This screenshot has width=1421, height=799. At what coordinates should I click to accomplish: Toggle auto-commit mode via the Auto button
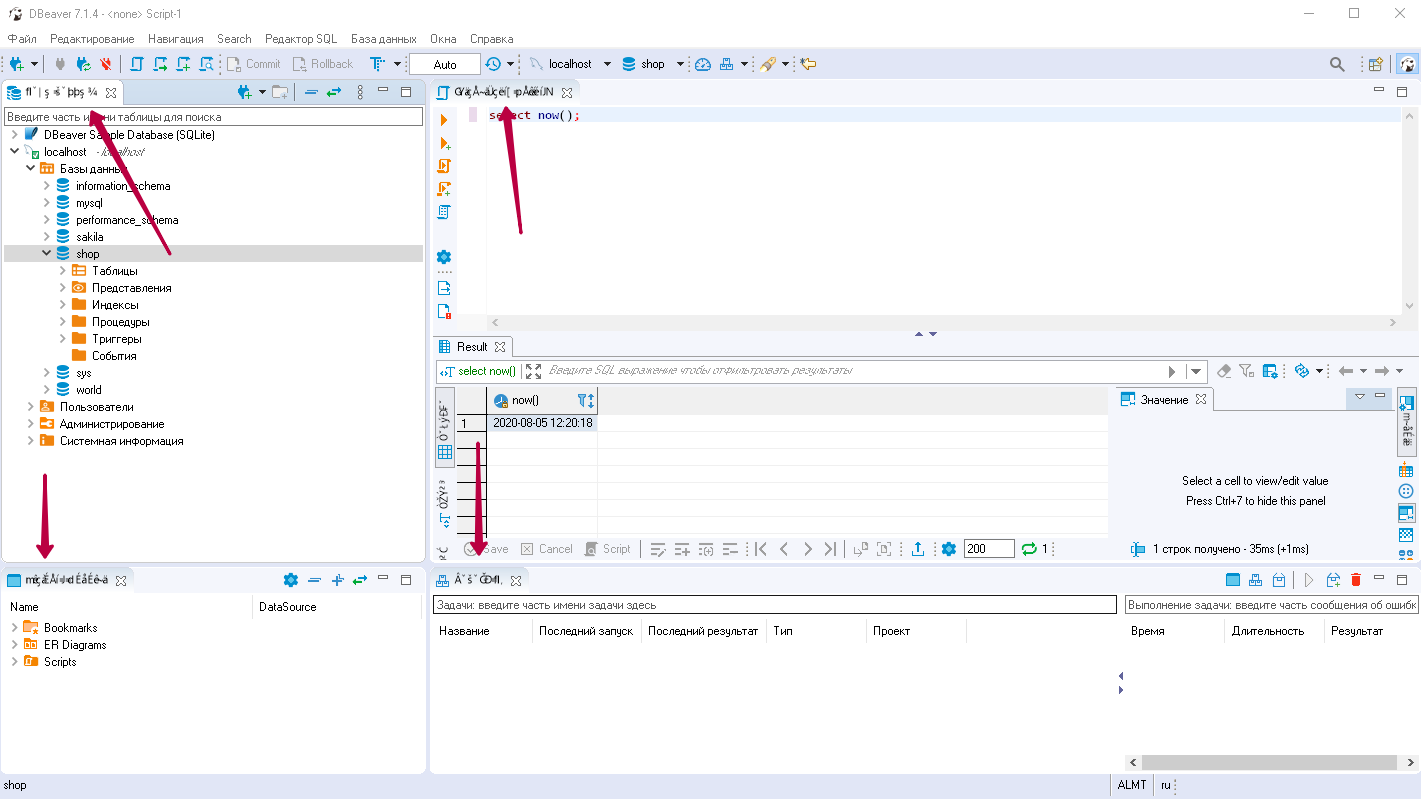pyautogui.click(x=443, y=63)
